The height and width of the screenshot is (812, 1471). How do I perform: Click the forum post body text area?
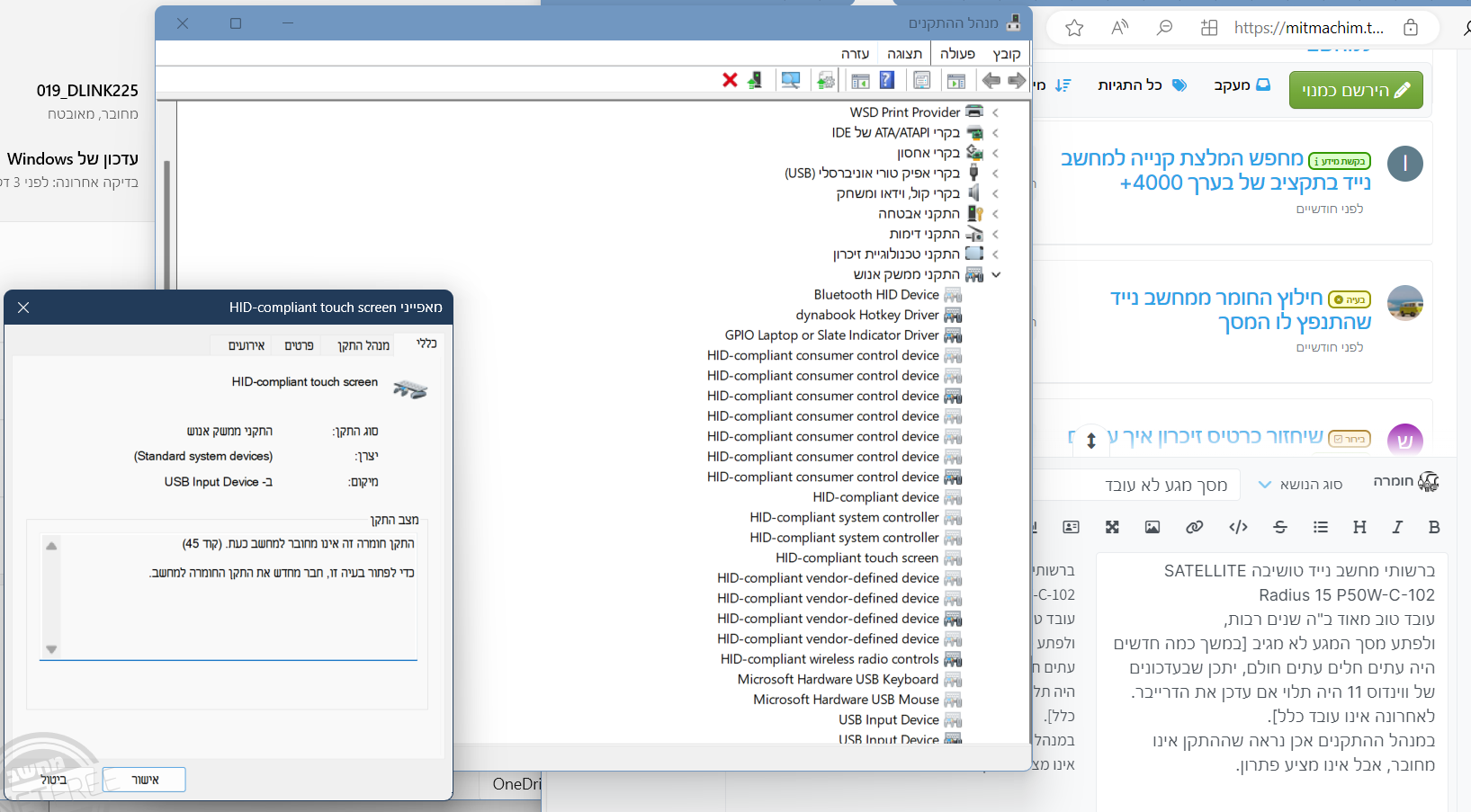point(1272,682)
